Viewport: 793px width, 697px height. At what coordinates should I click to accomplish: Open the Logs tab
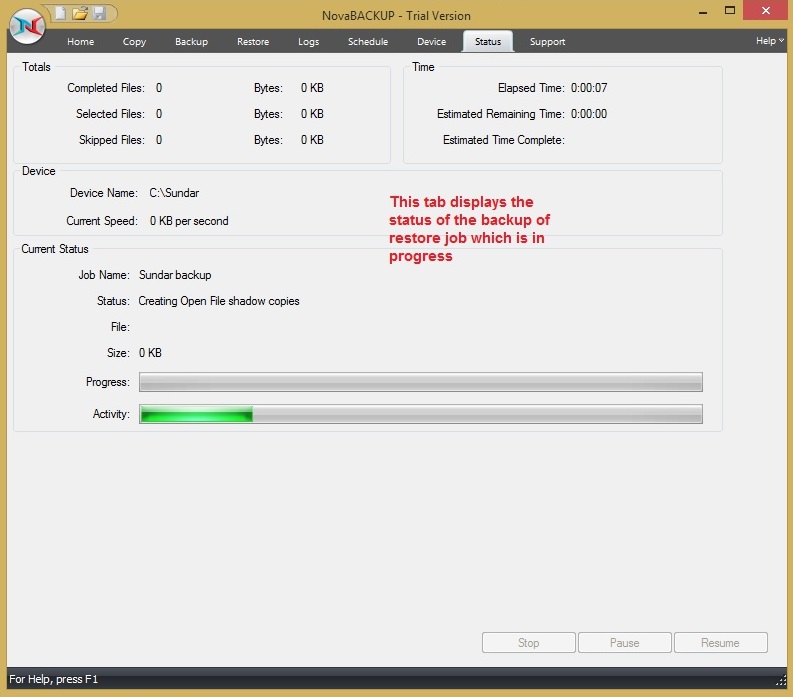pyautogui.click(x=309, y=42)
